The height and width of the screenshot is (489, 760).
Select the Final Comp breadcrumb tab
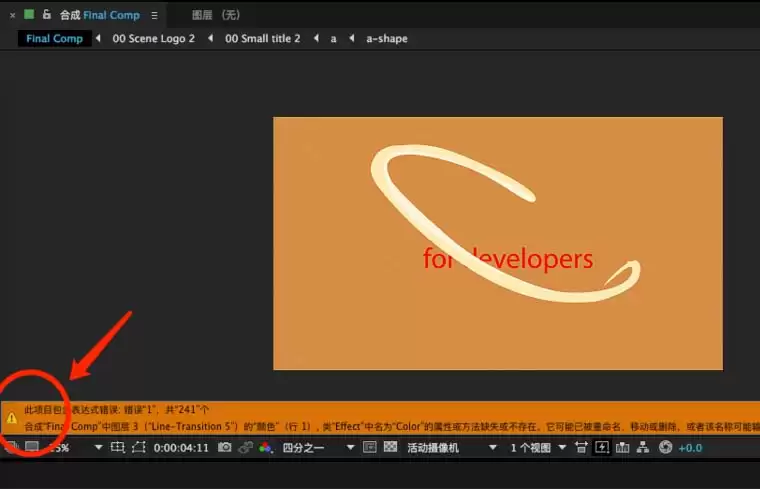click(x=54, y=38)
